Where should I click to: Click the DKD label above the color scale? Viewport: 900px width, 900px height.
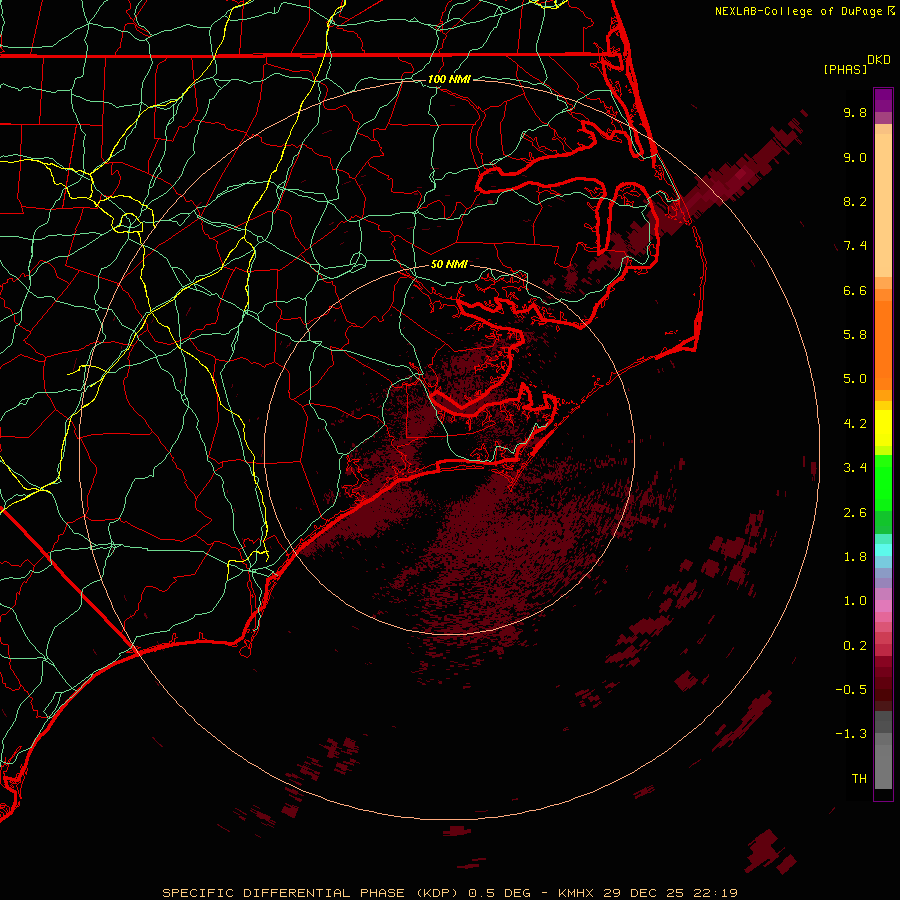(x=879, y=60)
